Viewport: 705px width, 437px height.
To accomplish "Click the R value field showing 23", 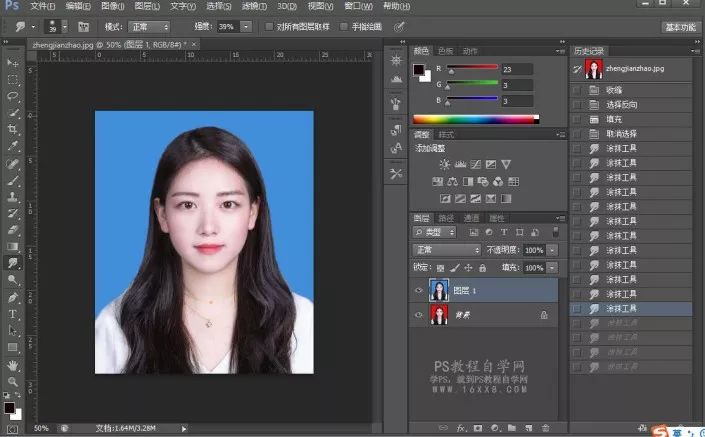I will (x=517, y=69).
